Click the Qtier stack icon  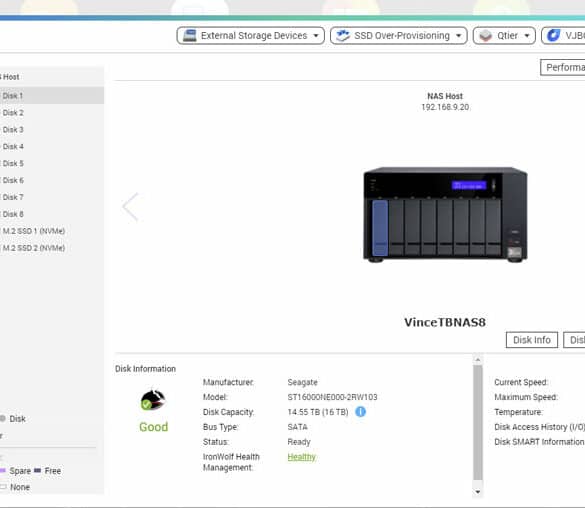(485, 35)
